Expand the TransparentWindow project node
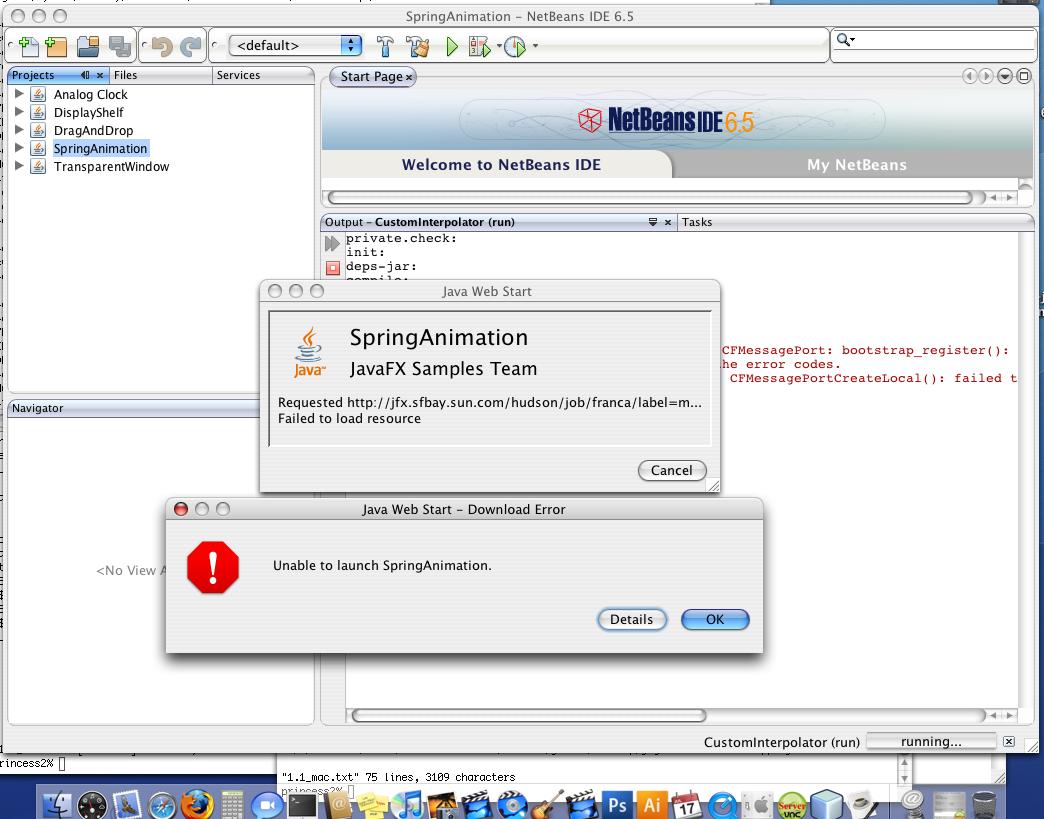Viewport: 1044px width, 819px height. click(19, 166)
